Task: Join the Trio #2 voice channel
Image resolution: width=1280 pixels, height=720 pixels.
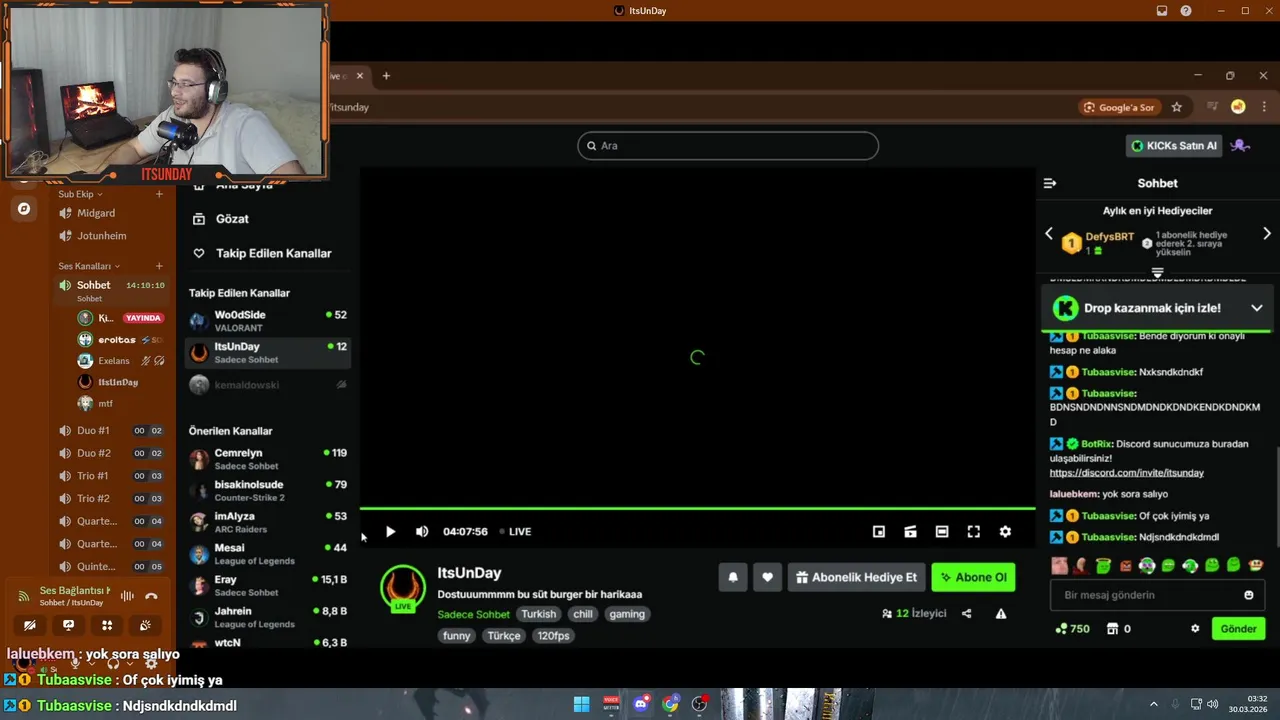Action: click(x=110, y=499)
